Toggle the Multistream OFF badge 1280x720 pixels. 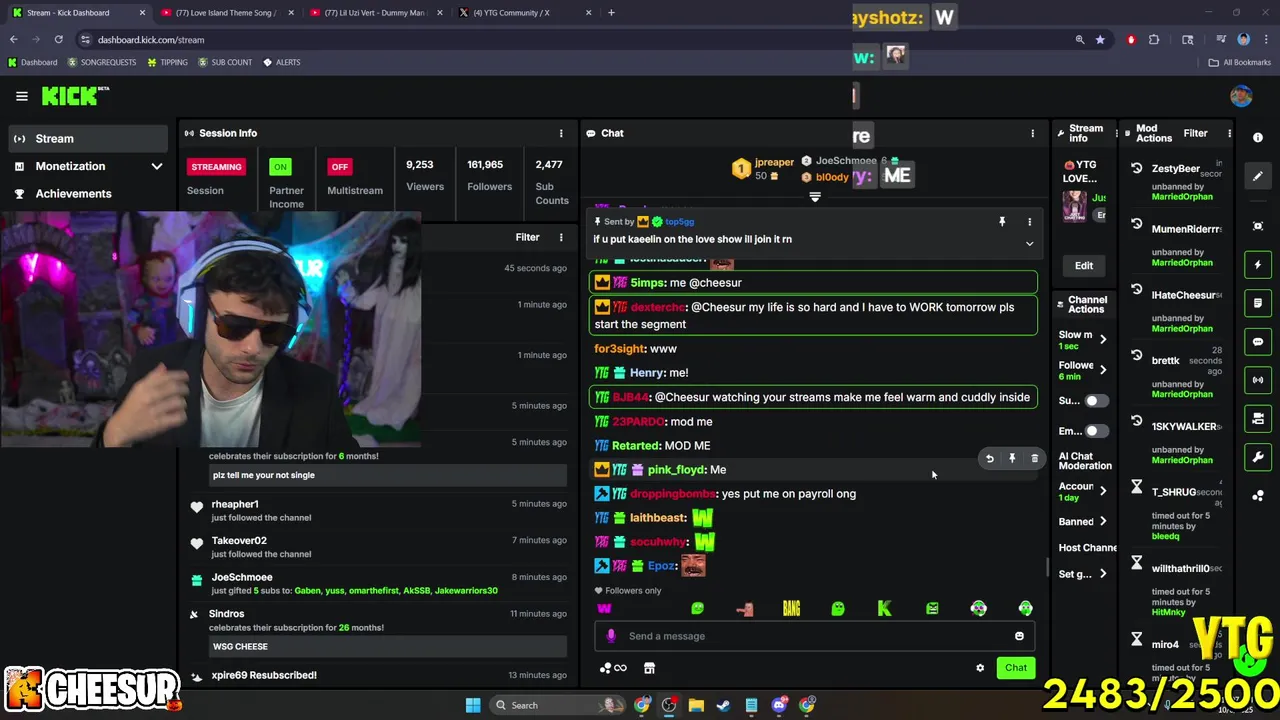coord(340,167)
